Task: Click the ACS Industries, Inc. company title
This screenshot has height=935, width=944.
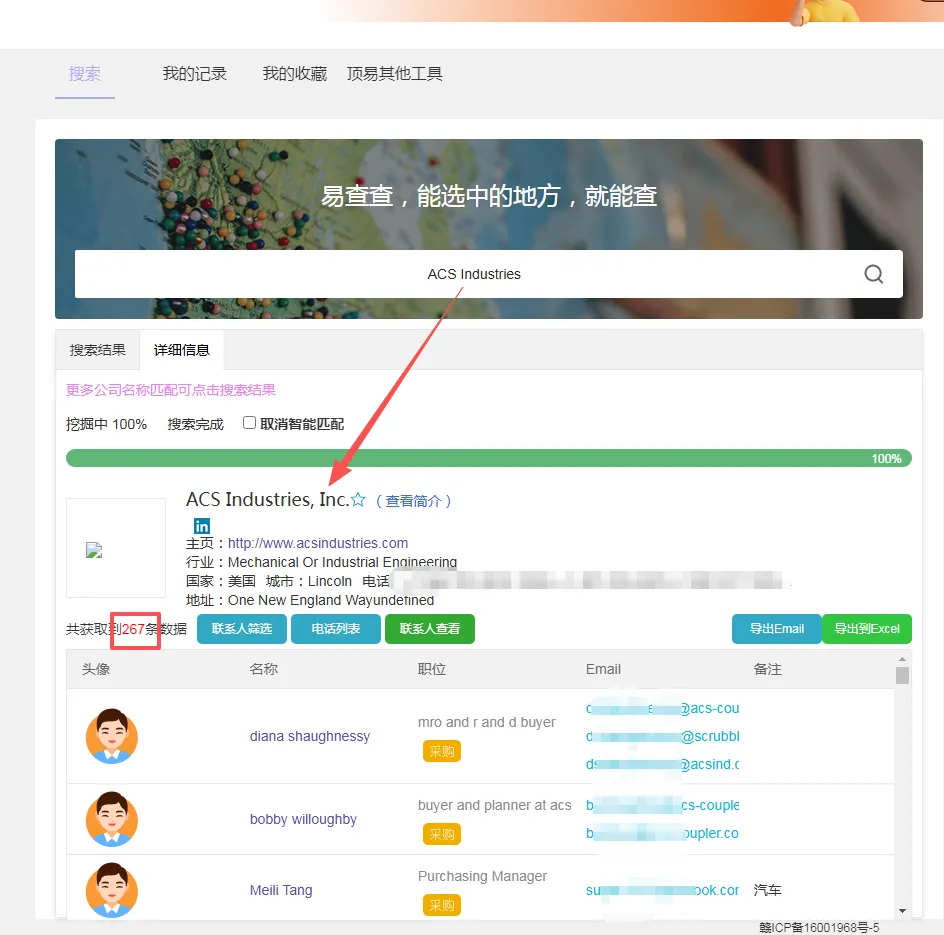Action: [267, 500]
